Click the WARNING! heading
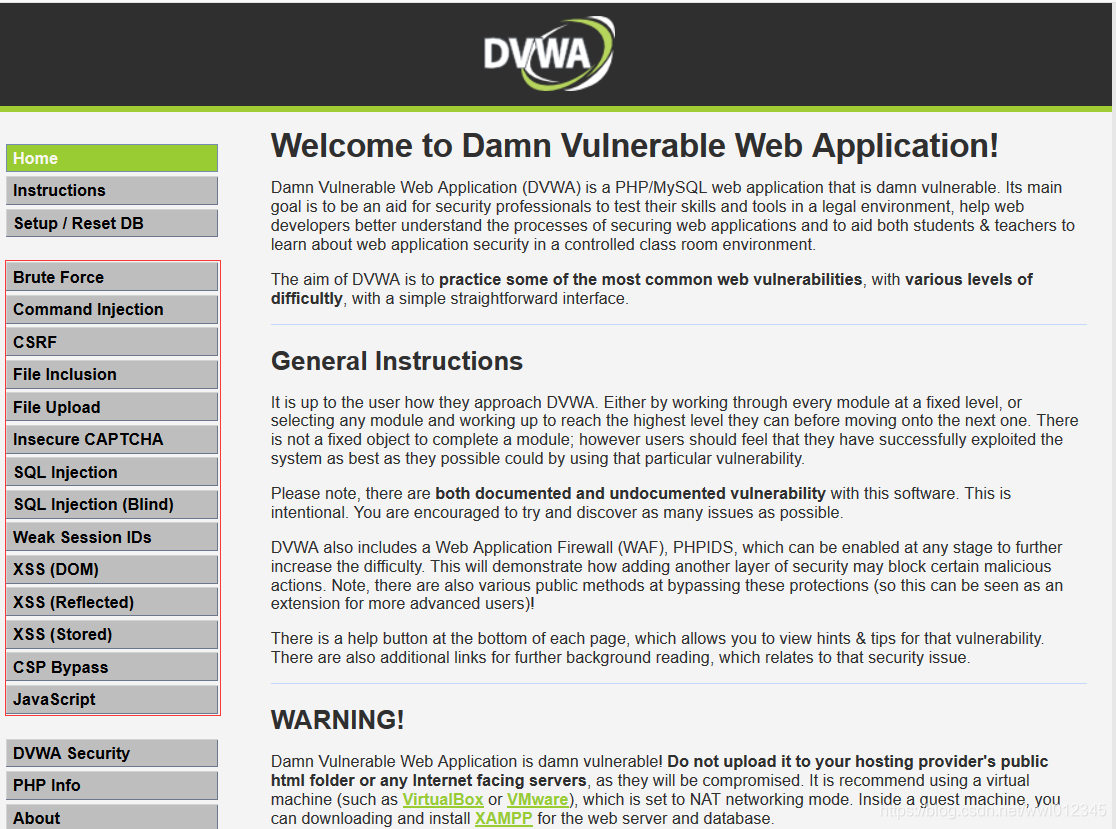Viewport: 1116px width, 829px height. click(337, 720)
